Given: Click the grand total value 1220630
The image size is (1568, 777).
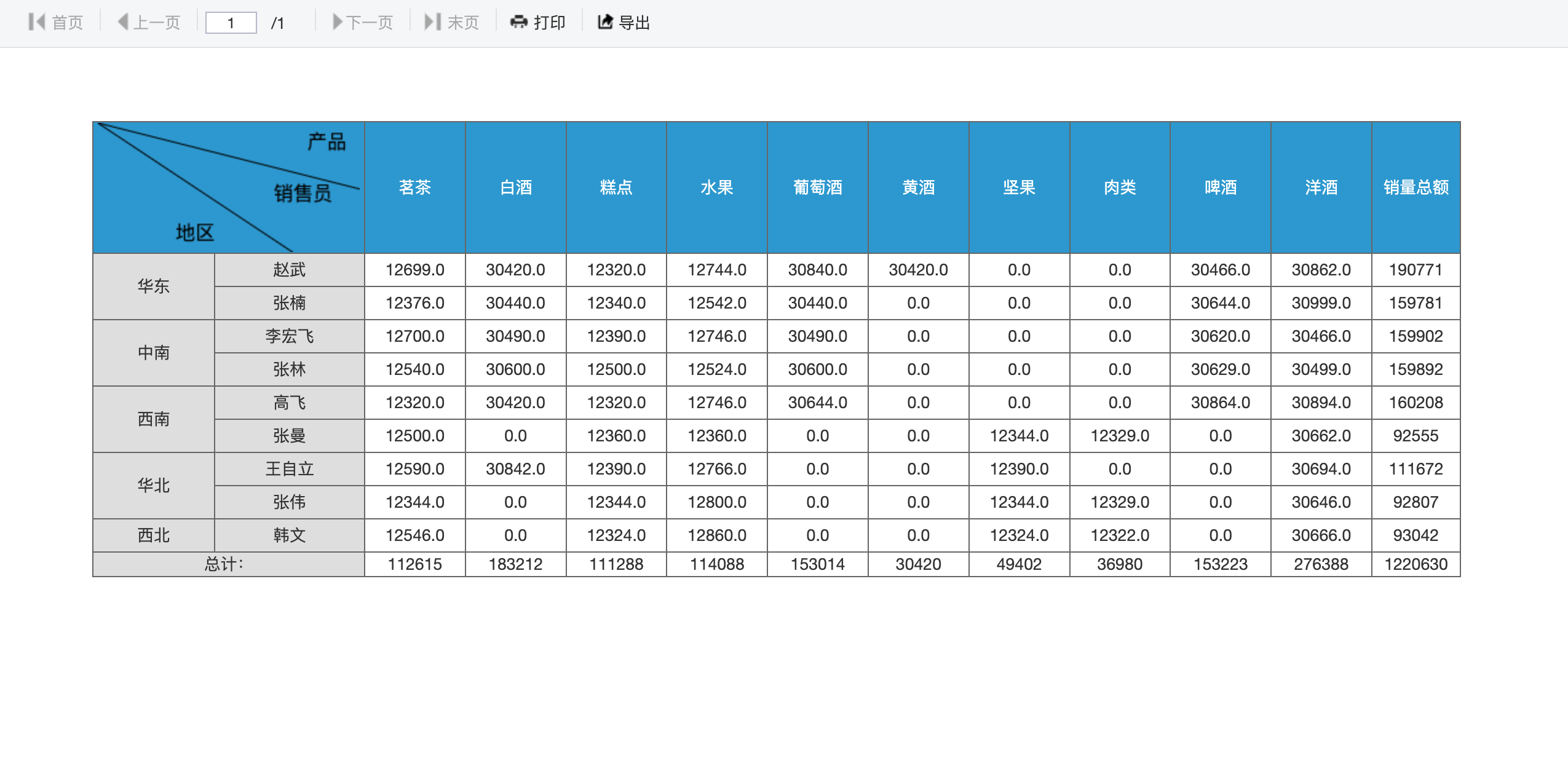Looking at the screenshot, I should click(x=1416, y=564).
